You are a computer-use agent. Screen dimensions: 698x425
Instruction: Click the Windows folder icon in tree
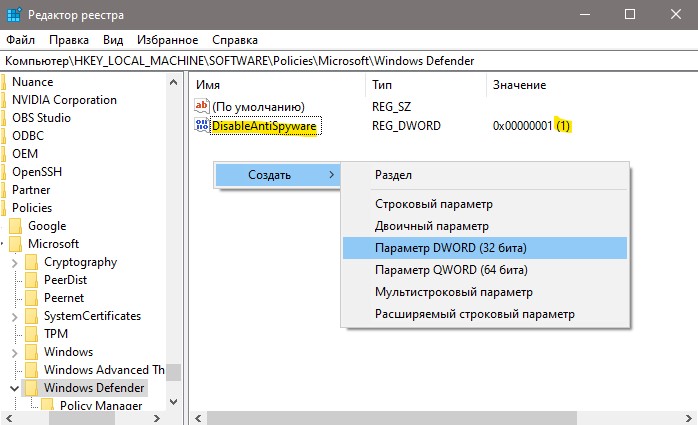tap(32, 352)
